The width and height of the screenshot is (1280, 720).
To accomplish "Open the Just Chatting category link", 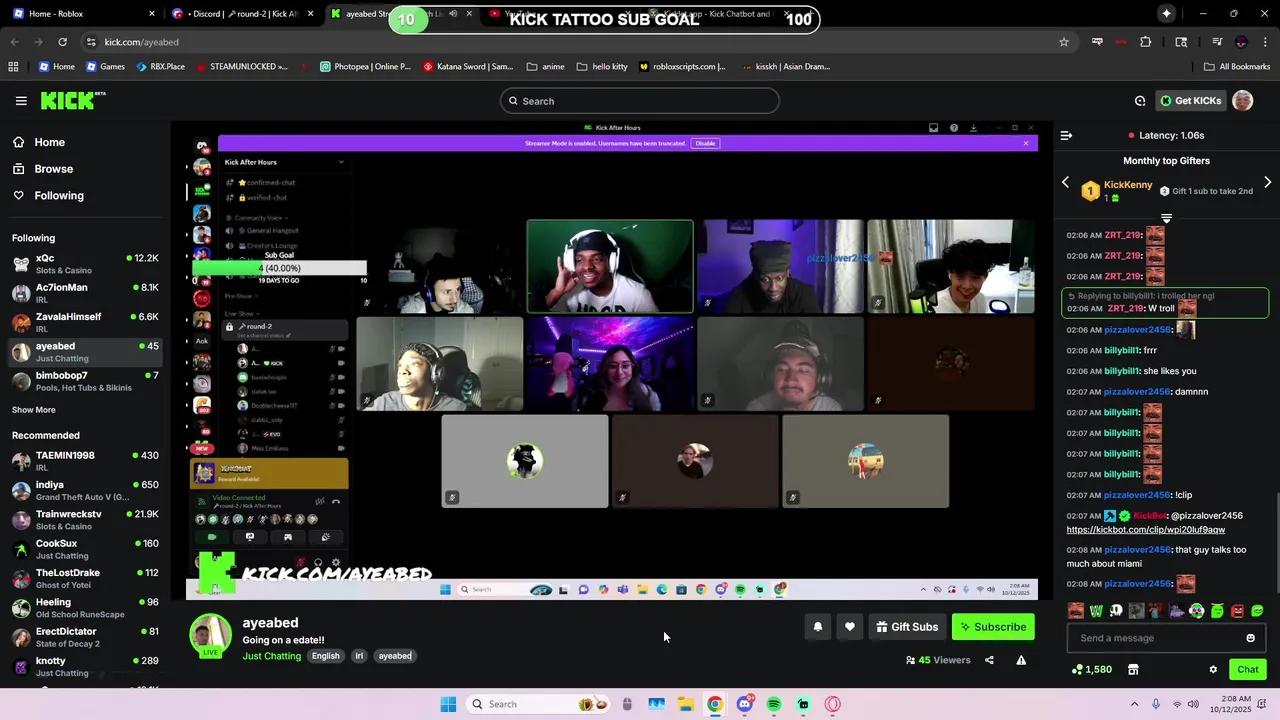I will pos(271,656).
